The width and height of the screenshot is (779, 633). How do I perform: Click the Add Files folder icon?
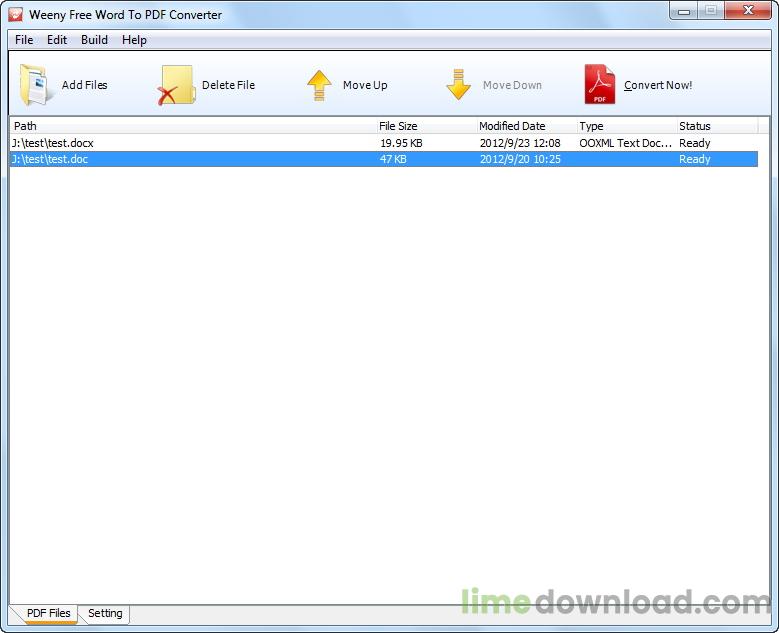pos(35,85)
